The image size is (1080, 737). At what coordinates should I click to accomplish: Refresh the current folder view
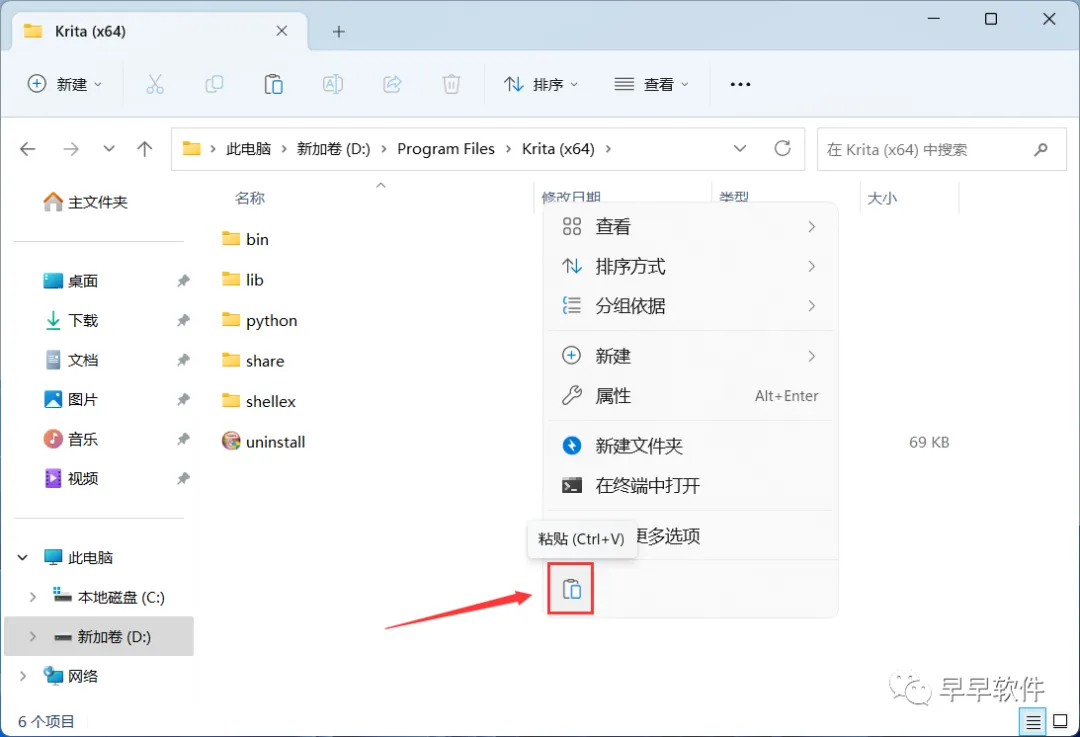click(782, 149)
